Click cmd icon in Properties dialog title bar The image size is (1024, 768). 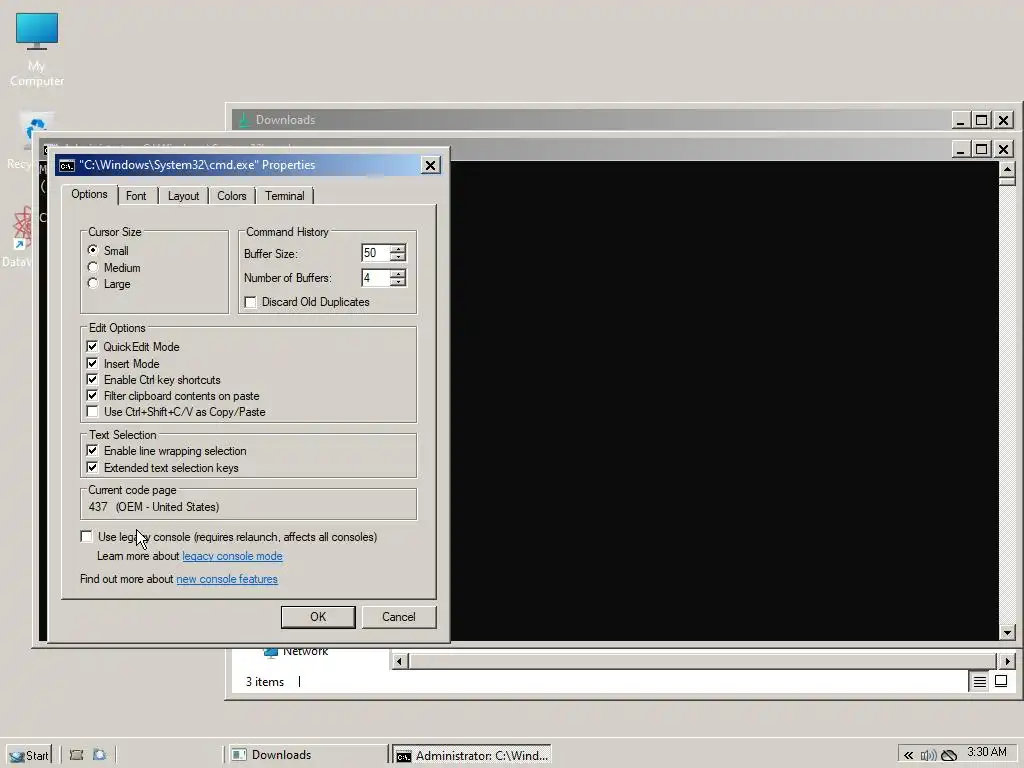67,165
